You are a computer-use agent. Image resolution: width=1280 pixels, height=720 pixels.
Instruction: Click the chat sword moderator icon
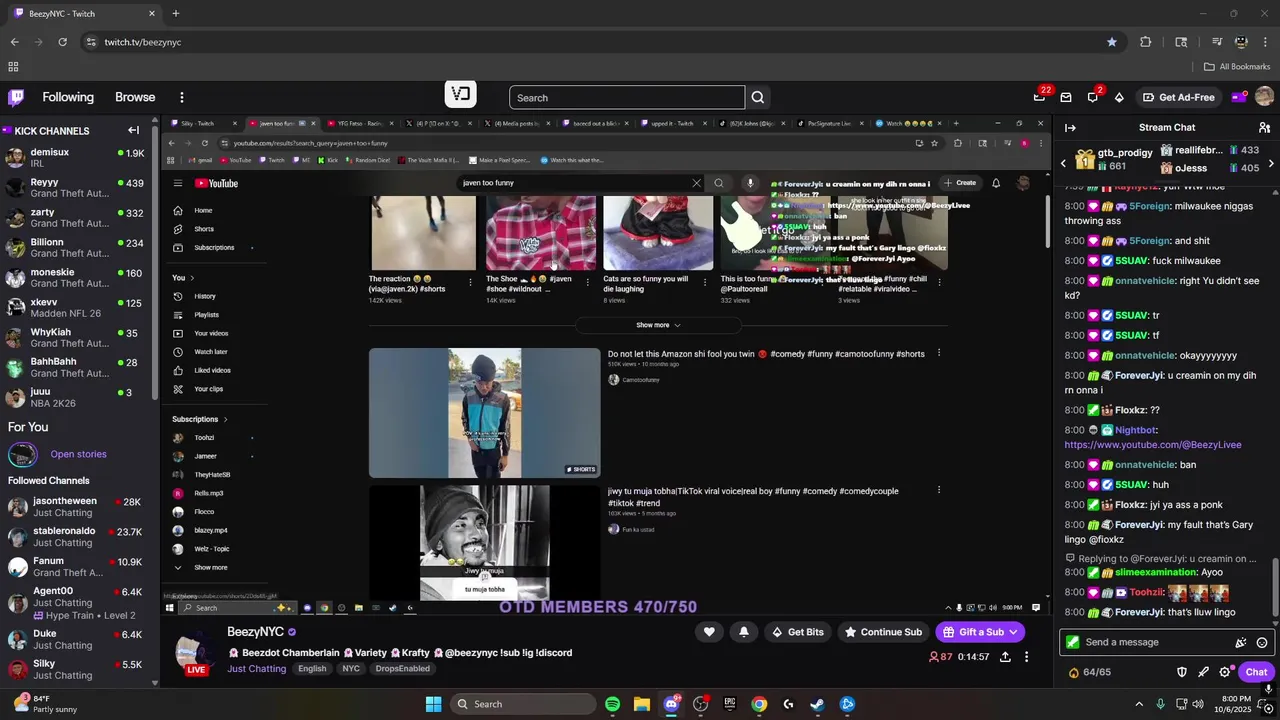(1203, 672)
